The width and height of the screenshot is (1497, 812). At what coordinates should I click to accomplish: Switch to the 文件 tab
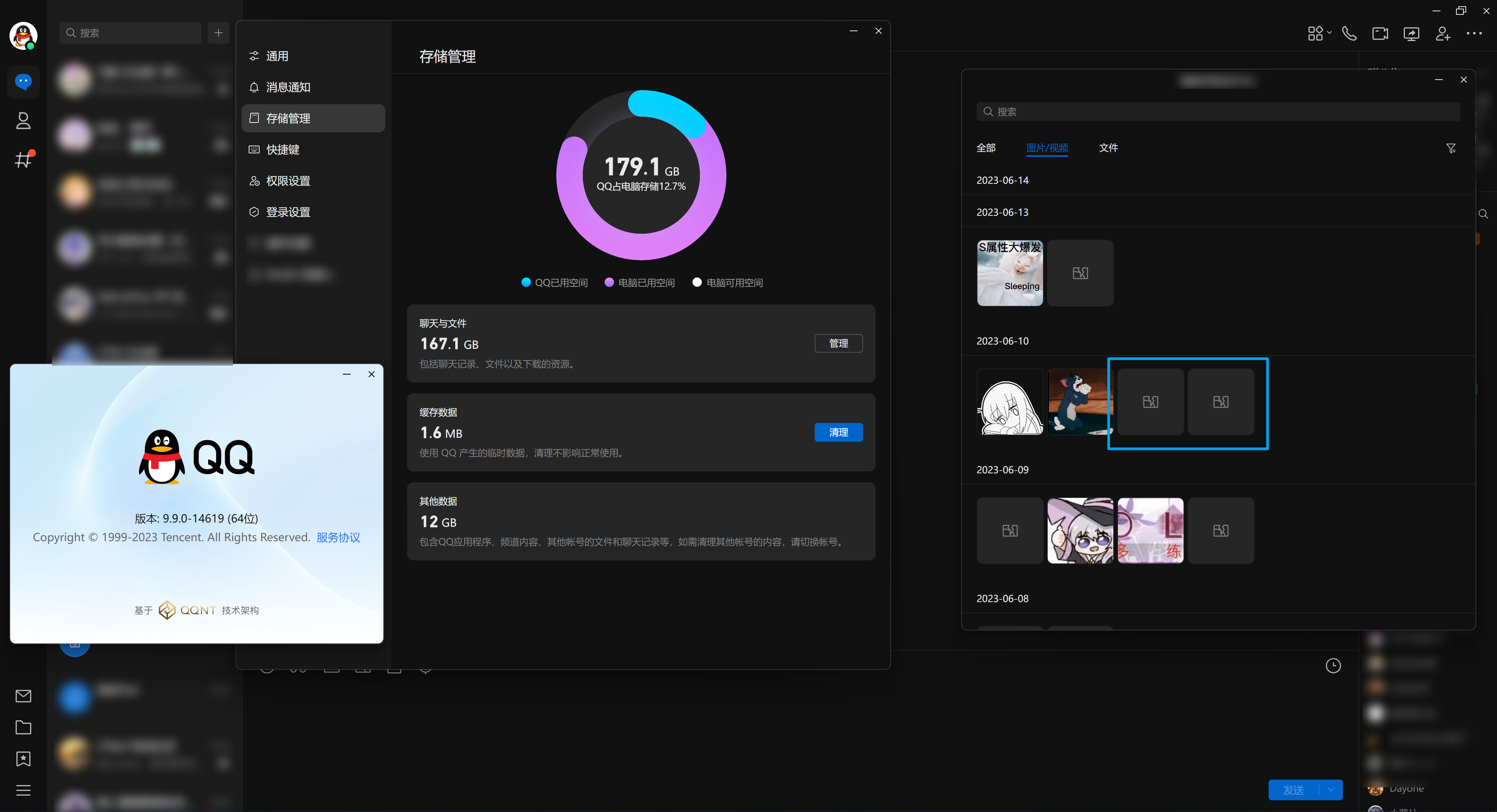point(1108,148)
